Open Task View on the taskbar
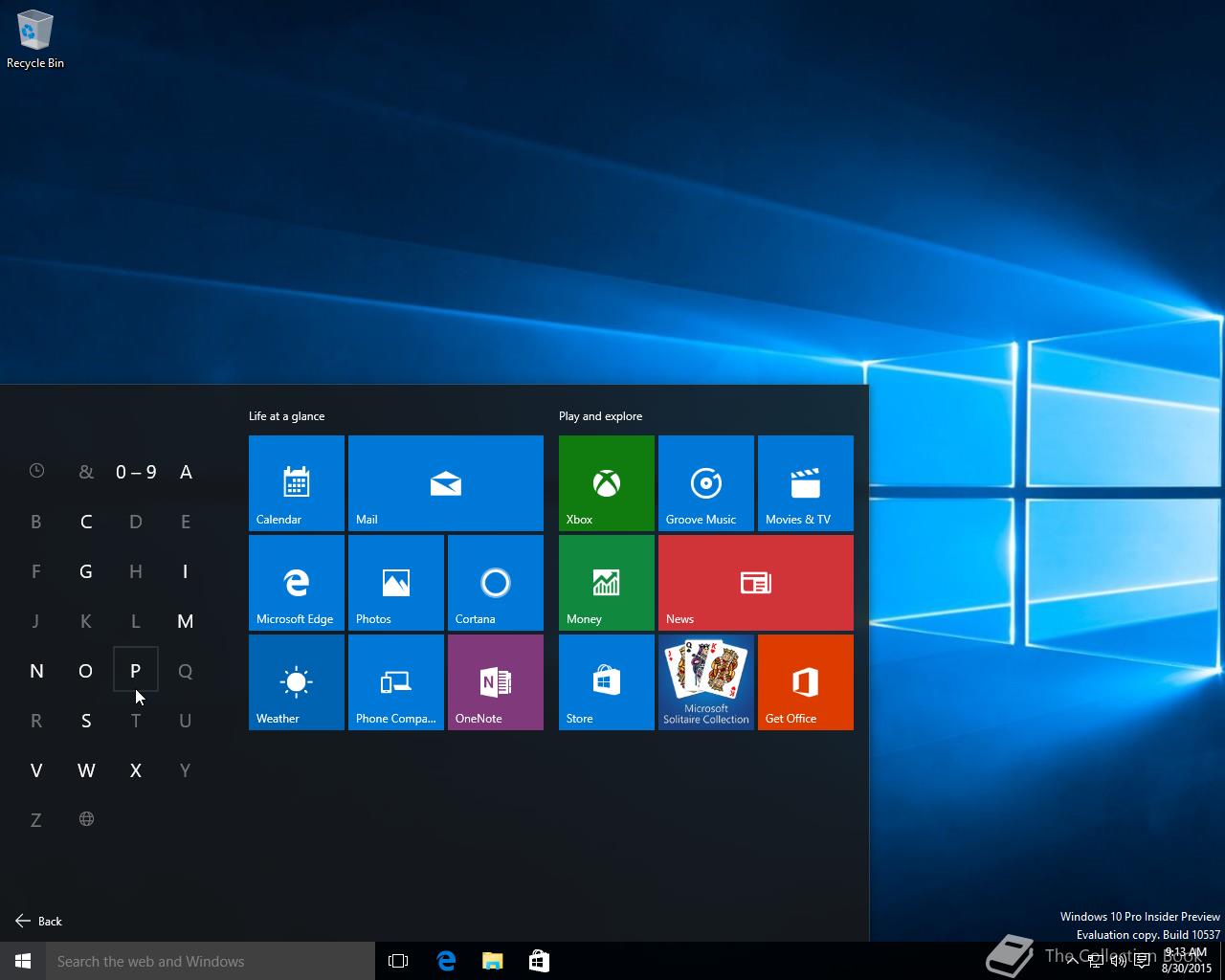This screenshot has width=1225, height=980. (398, 961)
